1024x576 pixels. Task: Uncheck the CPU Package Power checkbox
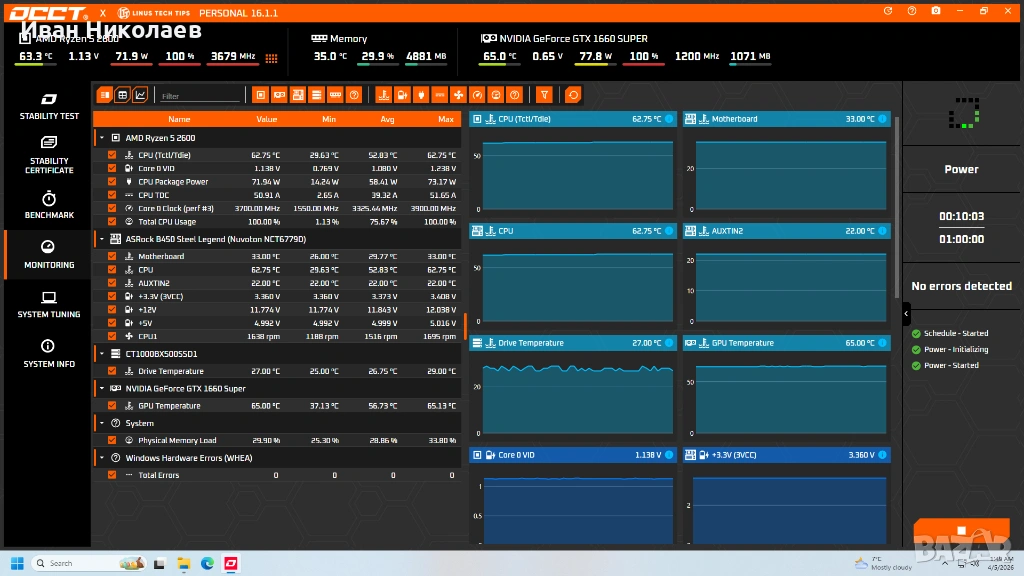coord(112,182)
